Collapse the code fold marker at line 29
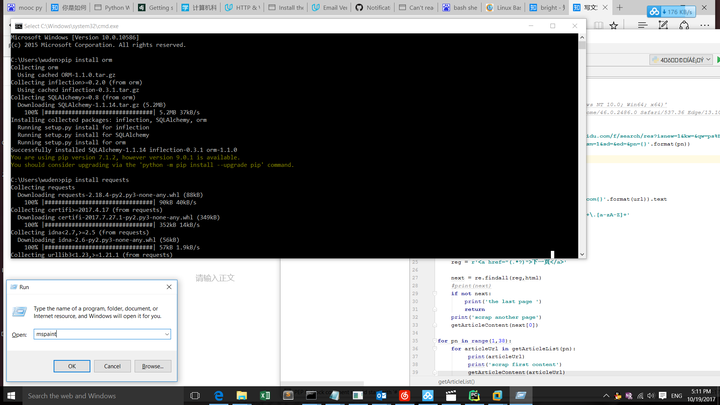Viewport: 720px width, 405px height. coord(434,293)
